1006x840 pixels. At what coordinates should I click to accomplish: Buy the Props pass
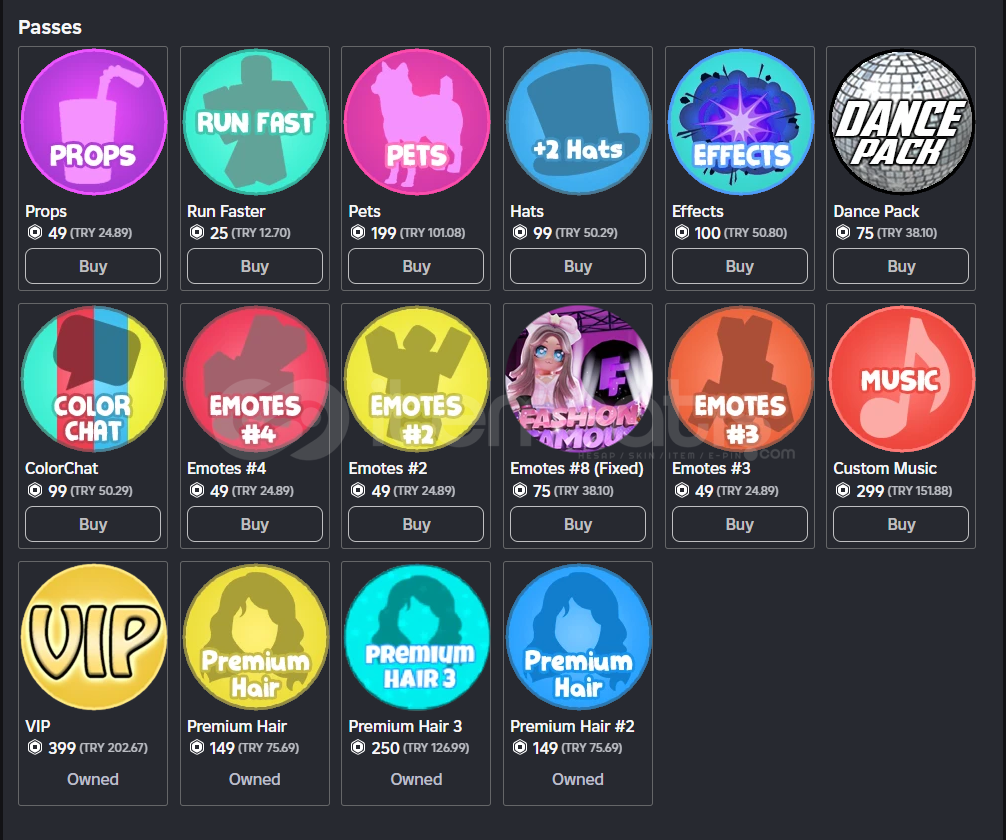(93, 266)
